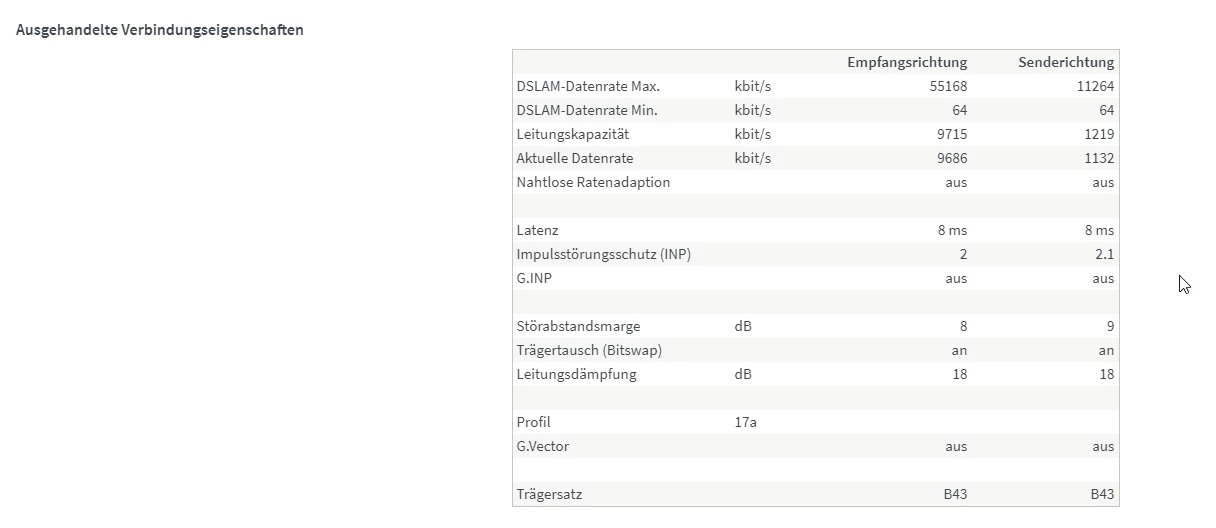Image resolution: width=1216 pixels, height=528 pixels.
Task: Click the Profil row label
Action: pos(534,422)
